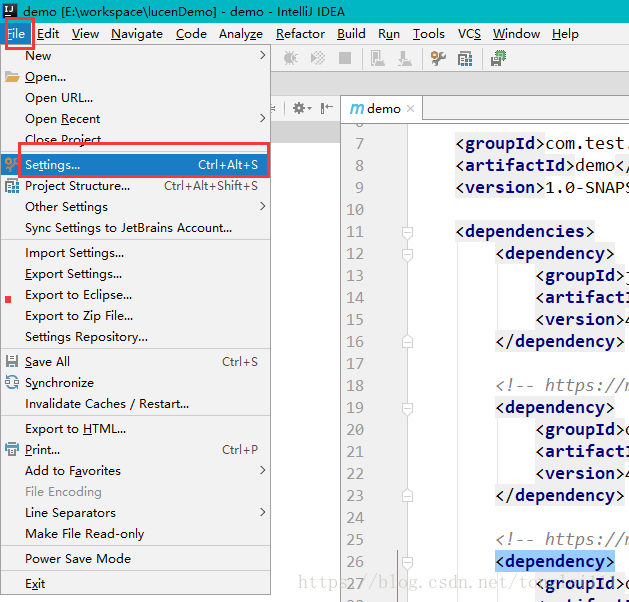629x602 pixels.
Task: Expand the Line Separators submenu
Action: [x=136, y=513]
